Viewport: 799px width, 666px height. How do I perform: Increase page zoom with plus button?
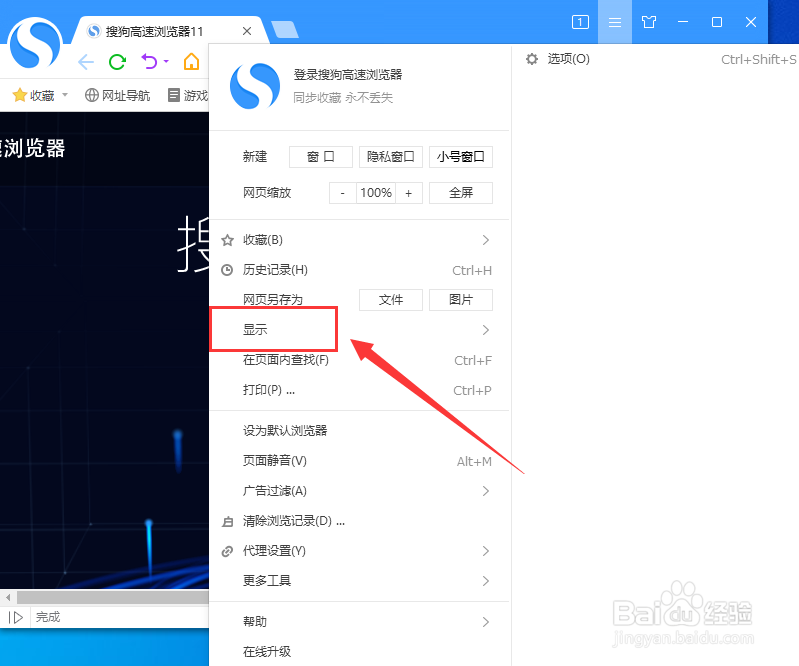pyautogui.click(x=409, y=193)
